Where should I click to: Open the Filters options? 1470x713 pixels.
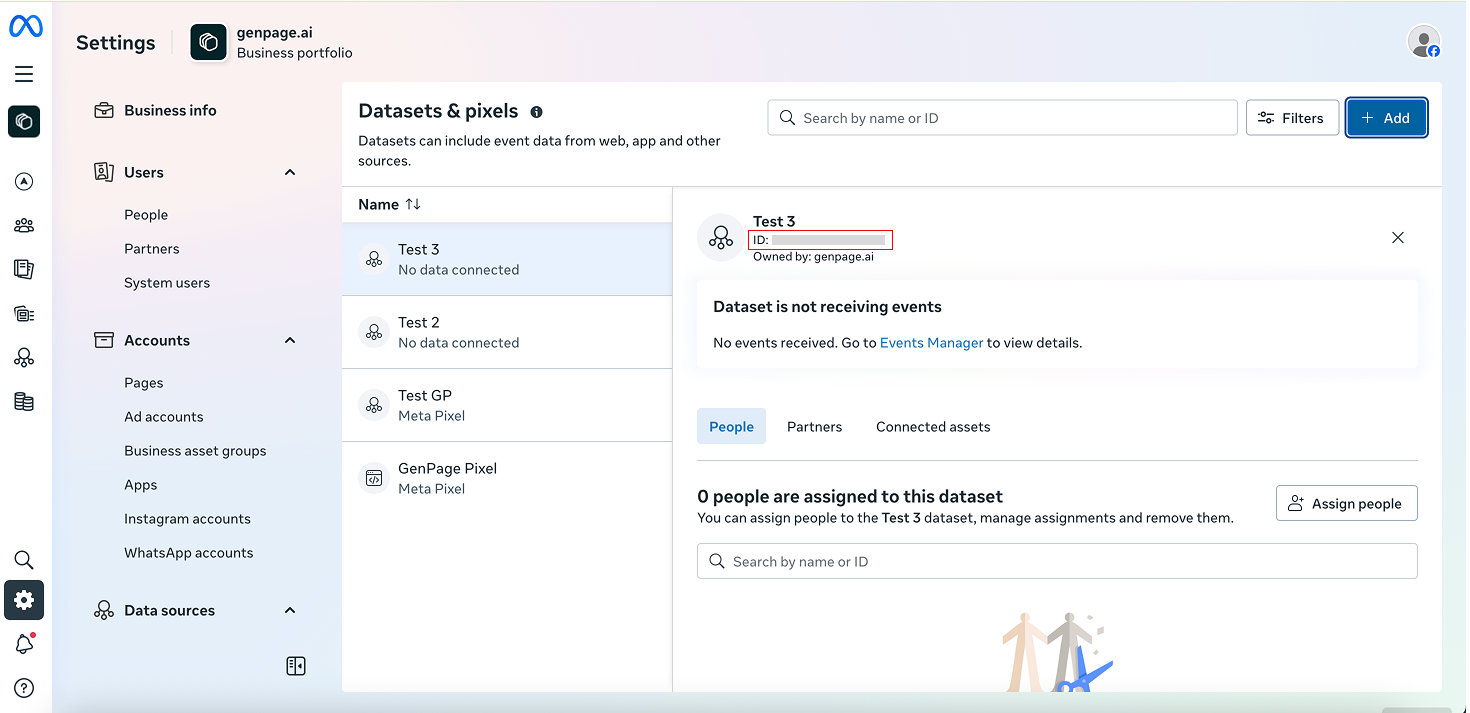tap(1292, 118)
